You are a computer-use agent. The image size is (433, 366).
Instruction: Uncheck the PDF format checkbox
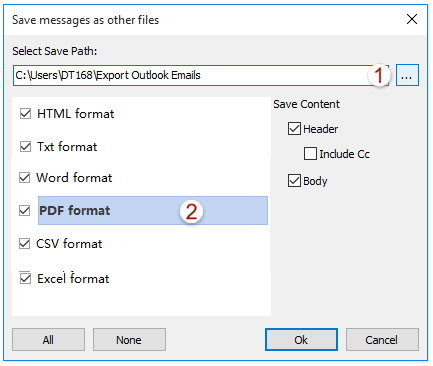[x=24, y=210]
